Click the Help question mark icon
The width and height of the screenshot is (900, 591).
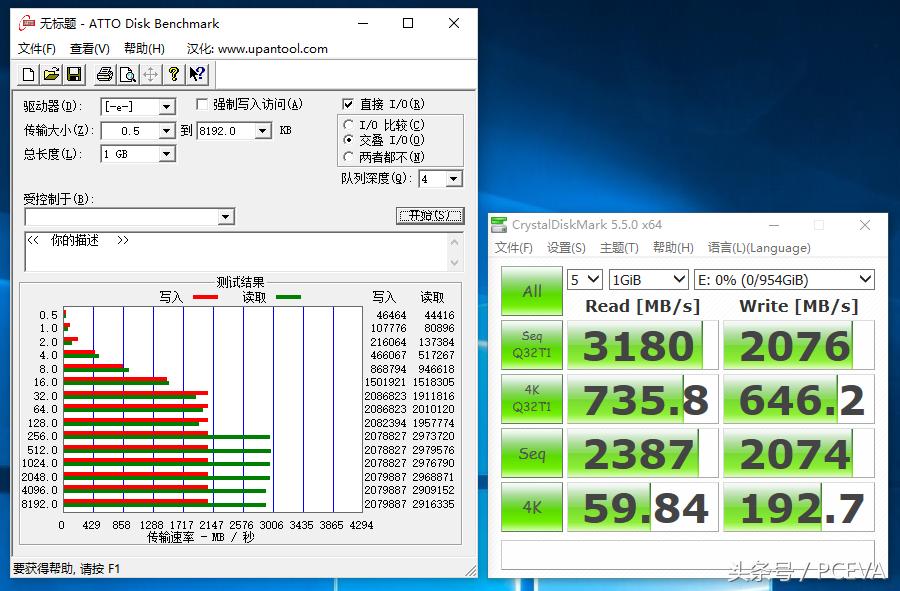point(172,74)
